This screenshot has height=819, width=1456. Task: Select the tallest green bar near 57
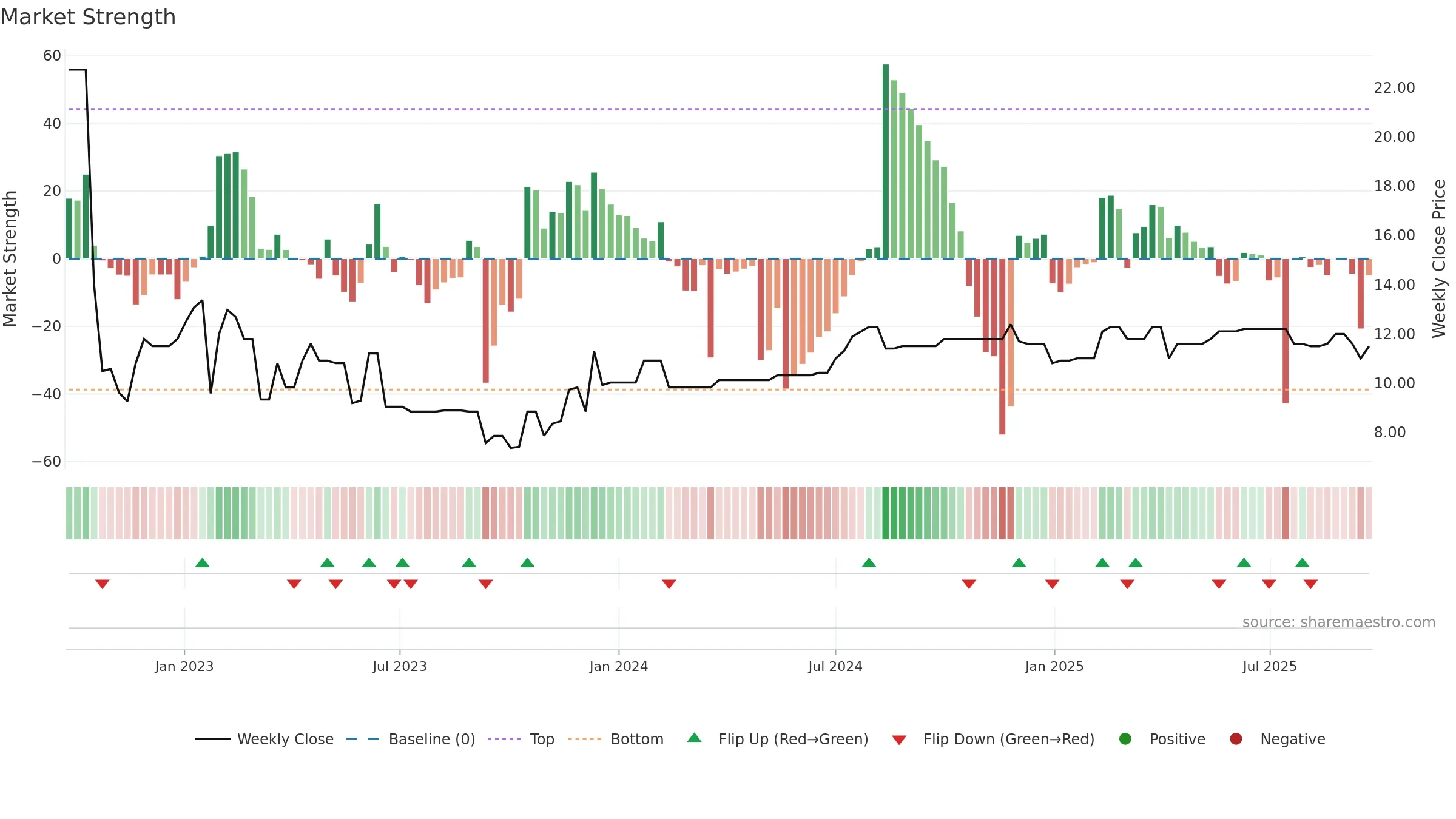[886, 161]
